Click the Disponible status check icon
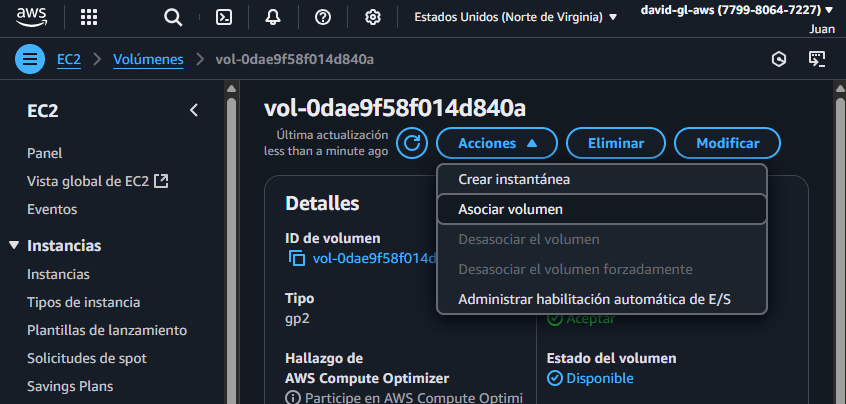This screenshot has width=846, height=404. pyautogui.click(x=555, y=379)
